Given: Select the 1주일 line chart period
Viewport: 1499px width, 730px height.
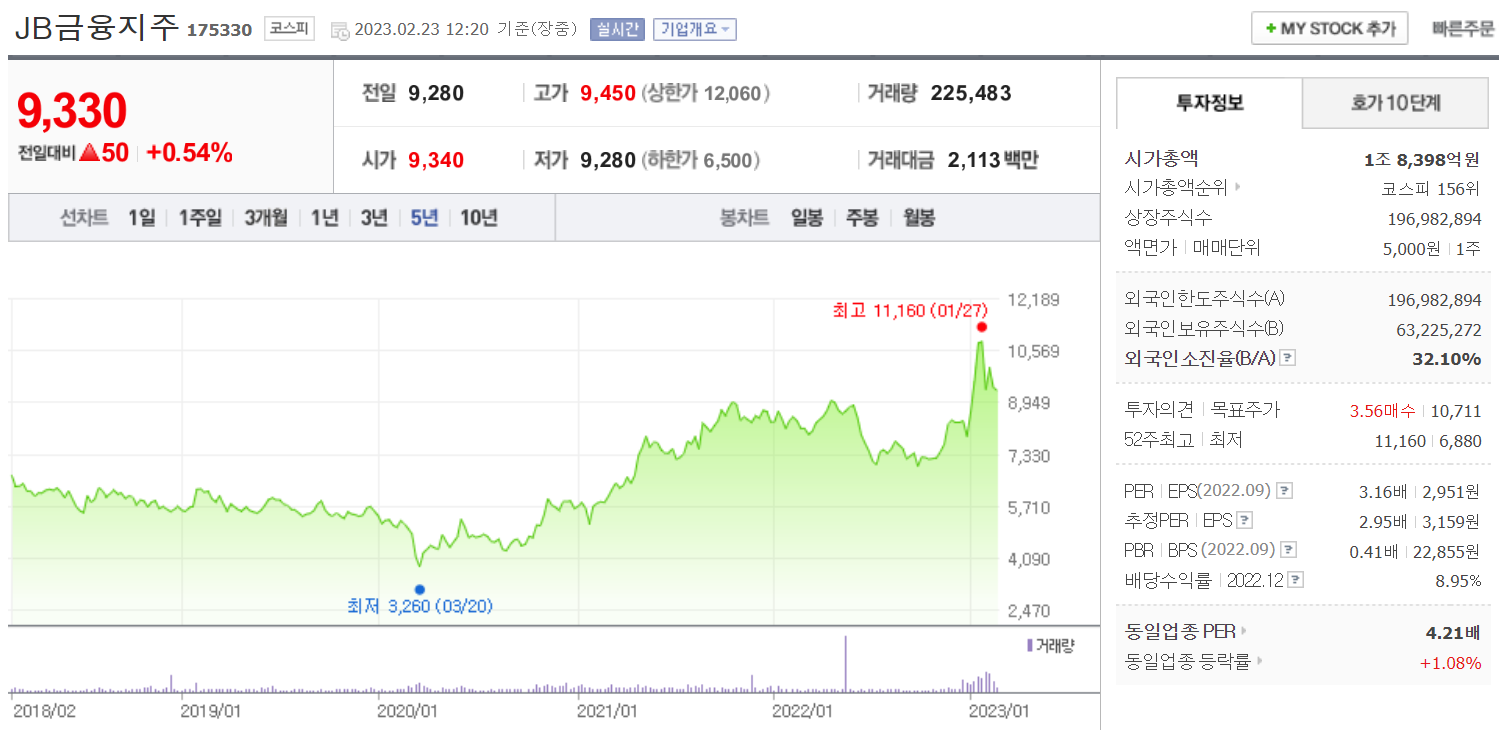Looking at the screenshot, I should click(201, 217).
